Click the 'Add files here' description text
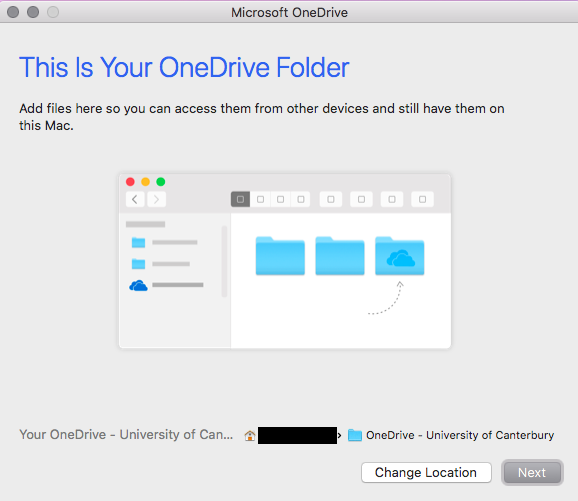The image size is (578, 501). point(261,117)
